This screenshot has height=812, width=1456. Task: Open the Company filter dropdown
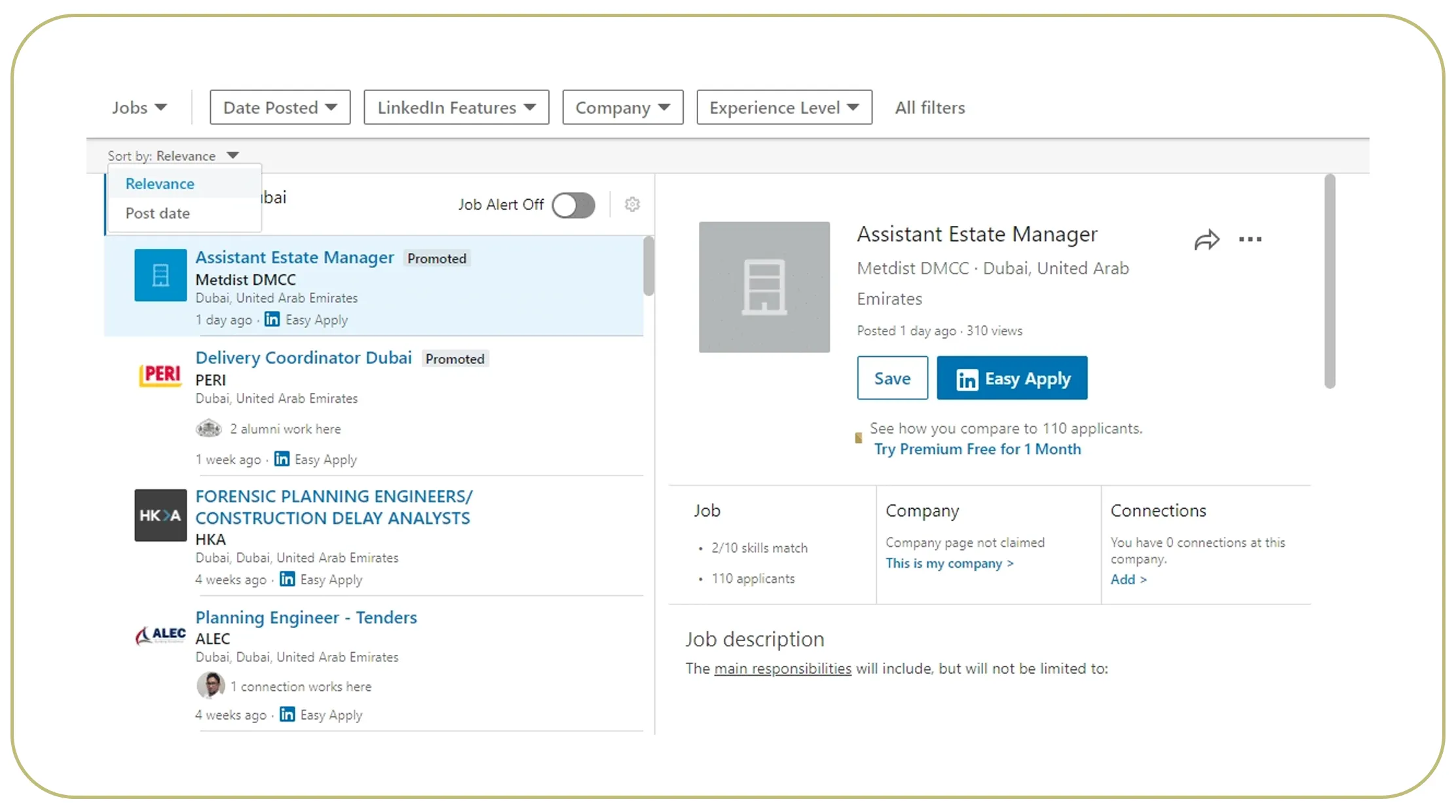[622, 107]
